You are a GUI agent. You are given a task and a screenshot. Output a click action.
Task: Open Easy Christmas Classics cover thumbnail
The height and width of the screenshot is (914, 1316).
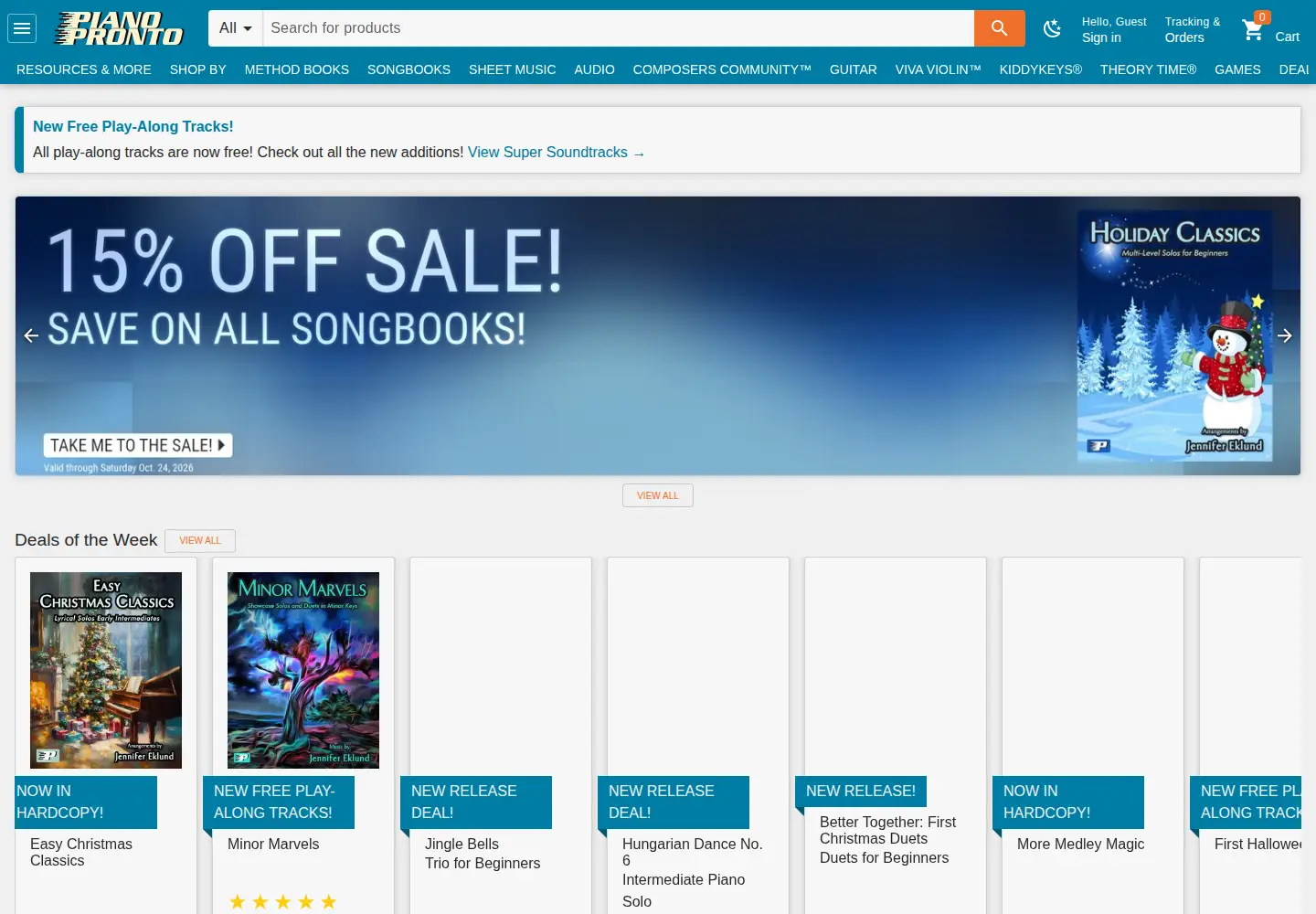(x=106, y=670)
